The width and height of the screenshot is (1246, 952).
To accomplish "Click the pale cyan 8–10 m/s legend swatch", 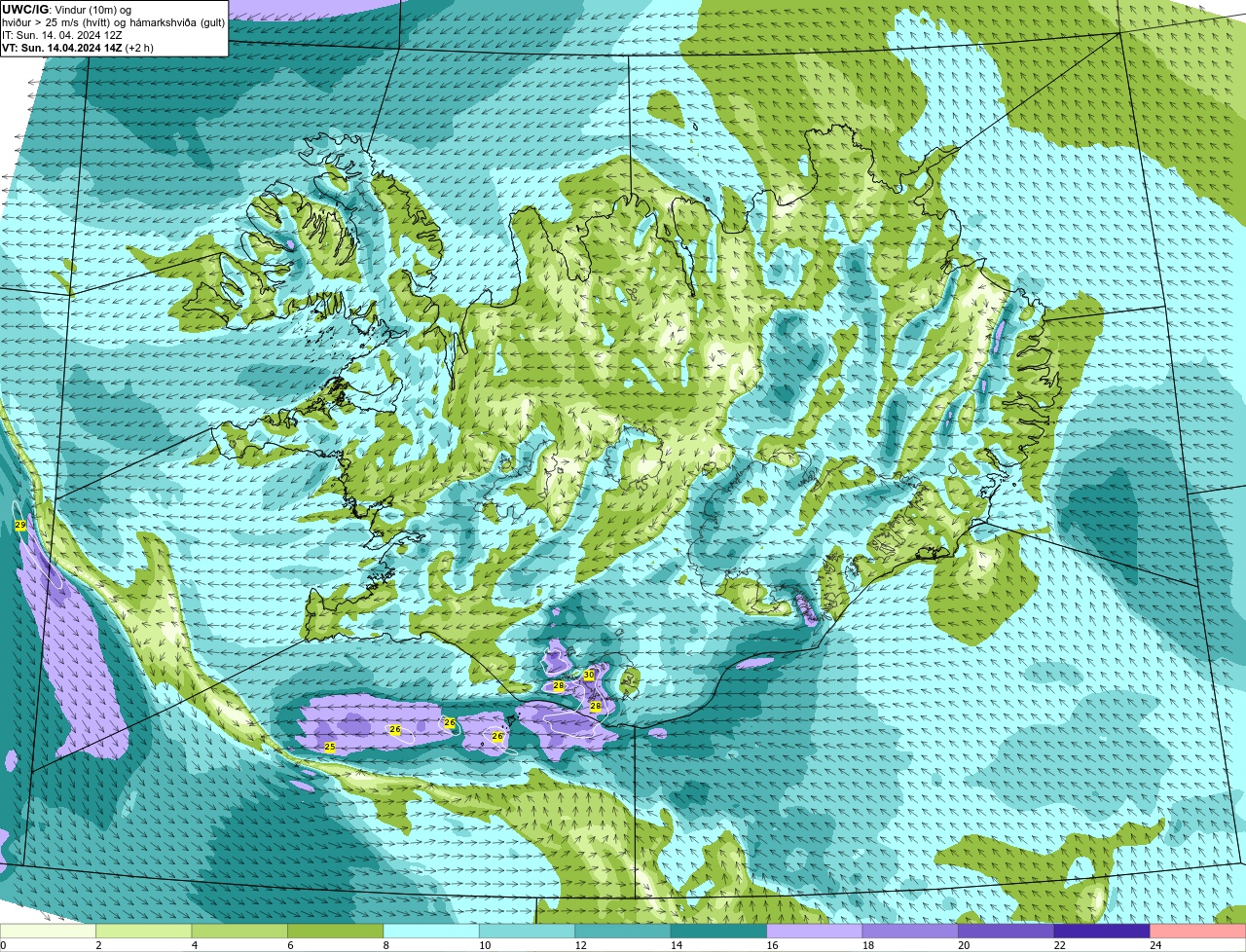I will tap(433, 931).
